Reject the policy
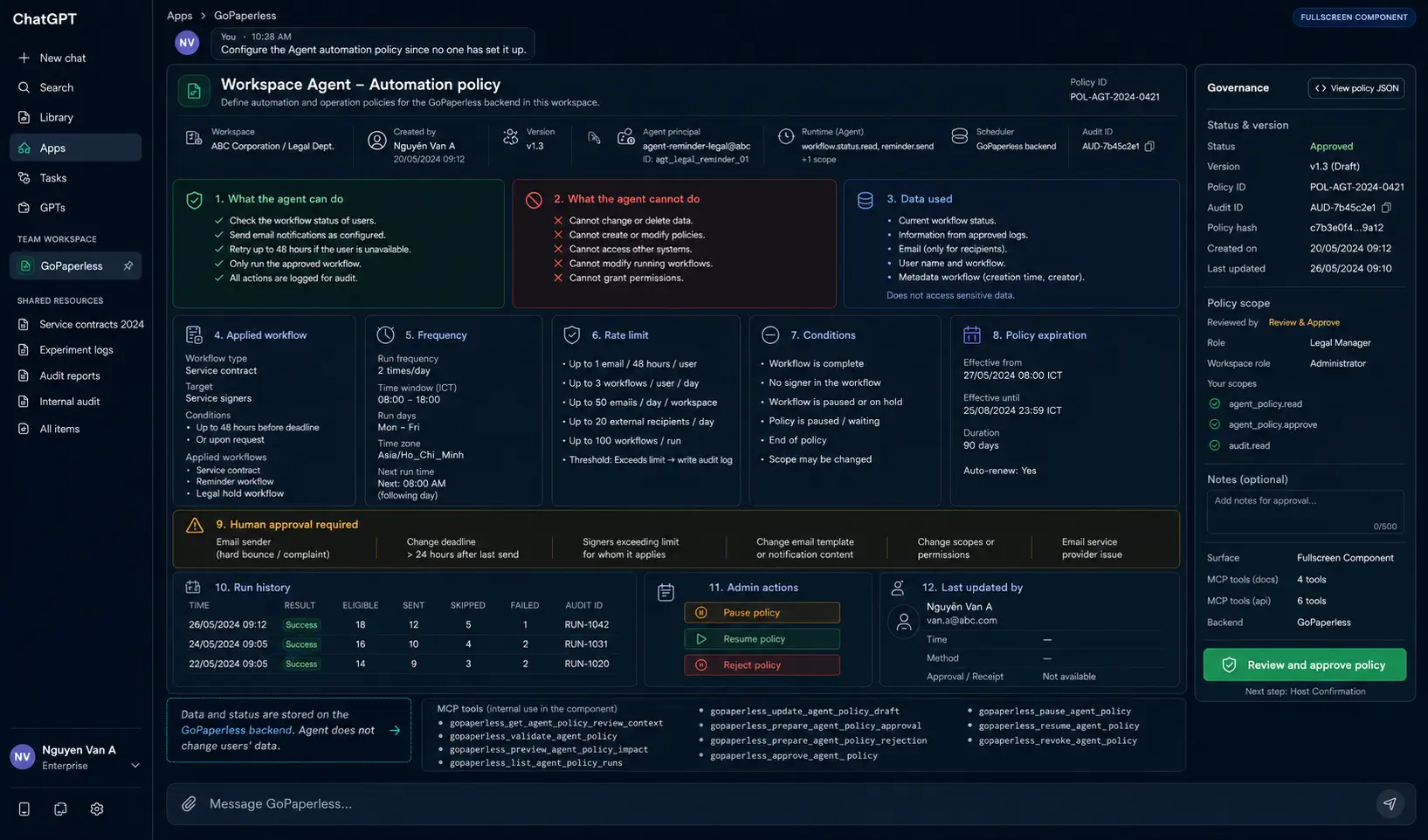This screenshot has height=840, width=1428. coord(762,665)
